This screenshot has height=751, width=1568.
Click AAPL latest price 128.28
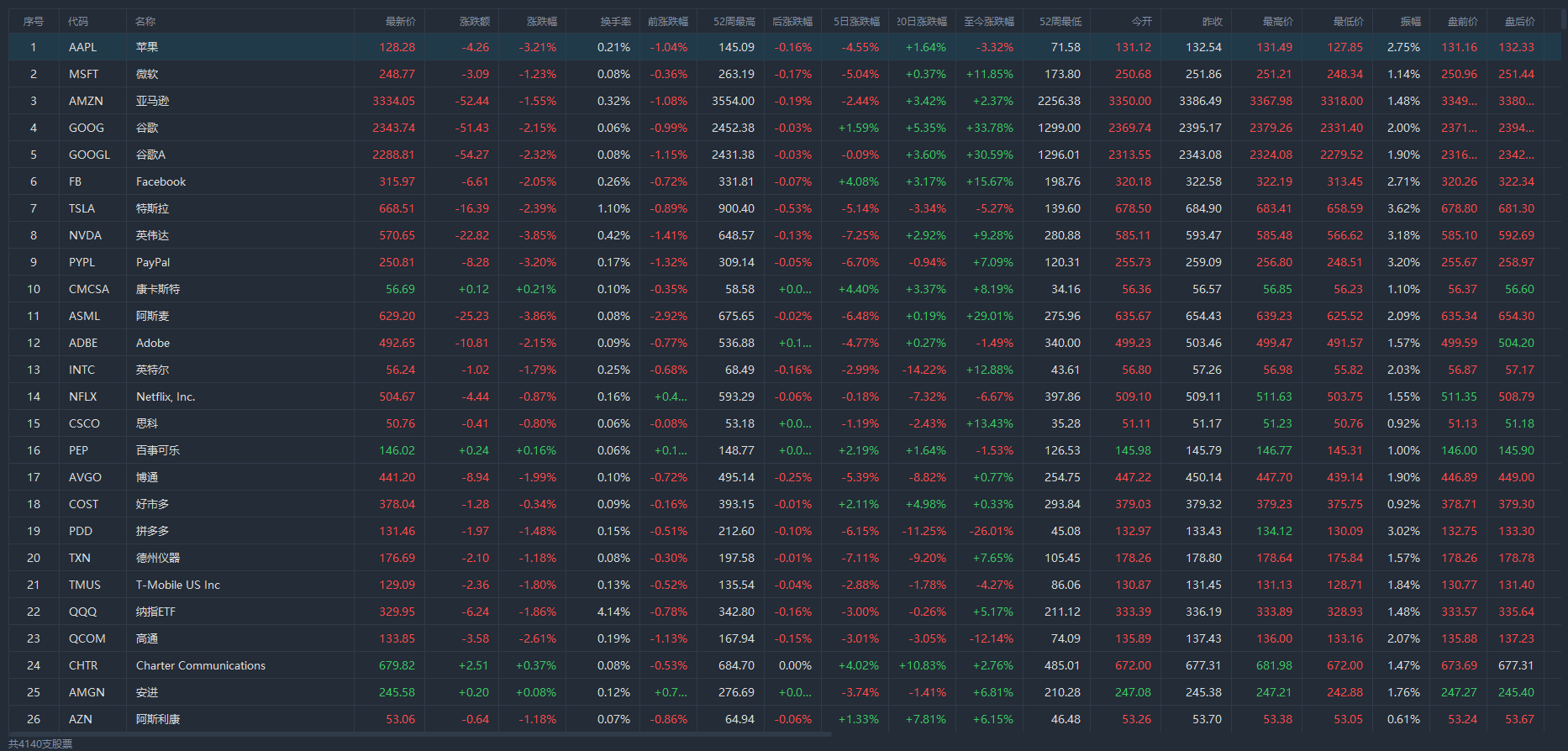click(x=397, y=47)
